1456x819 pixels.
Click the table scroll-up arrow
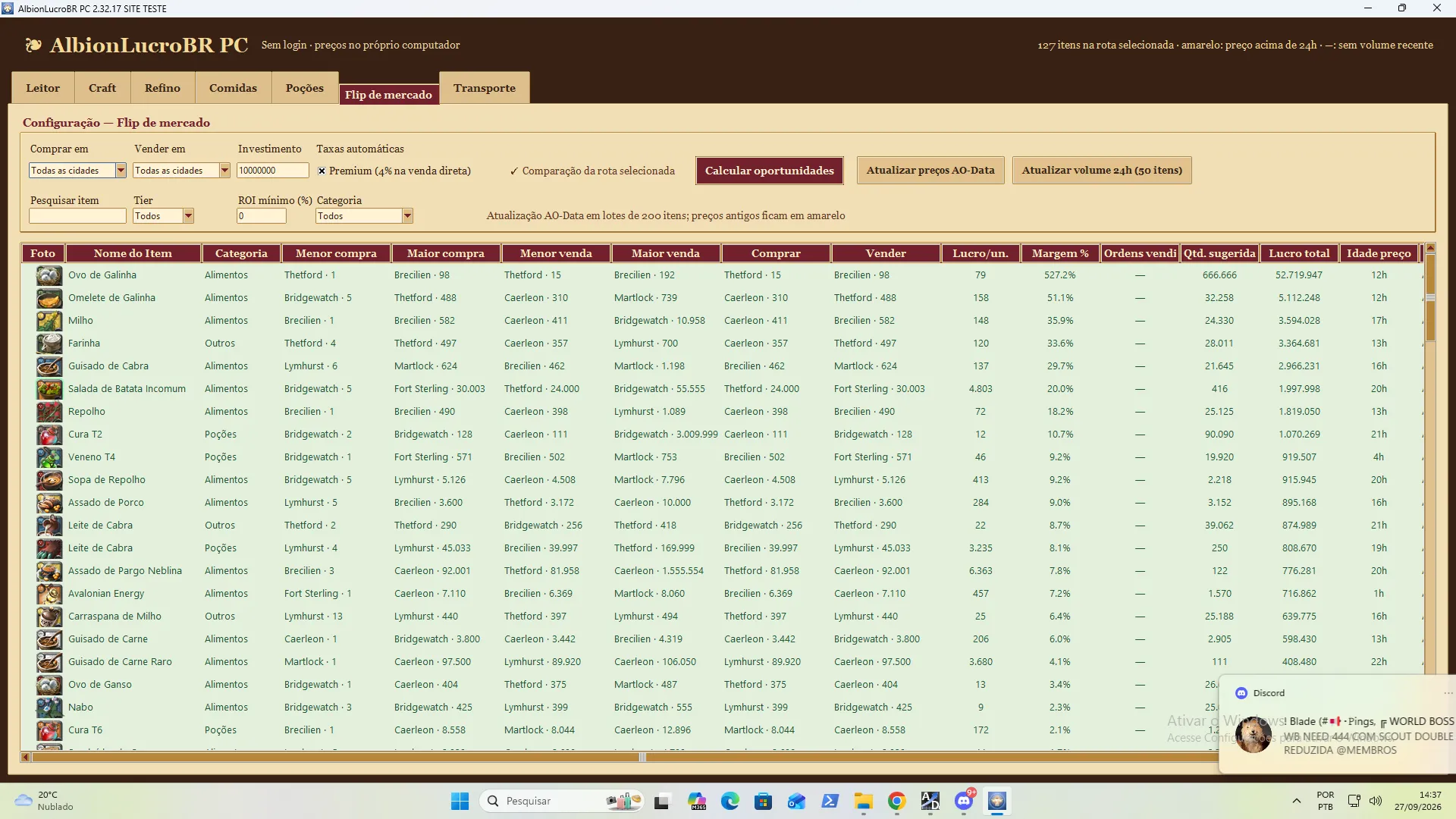[1430, 248]
